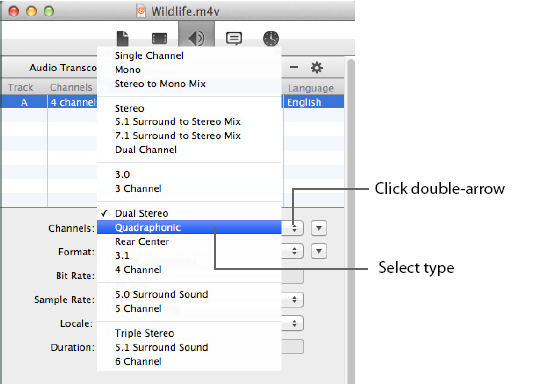This screenshot has height=385, width=533.
Task: Open triangle menu beside Format
Action: [319, 251]
